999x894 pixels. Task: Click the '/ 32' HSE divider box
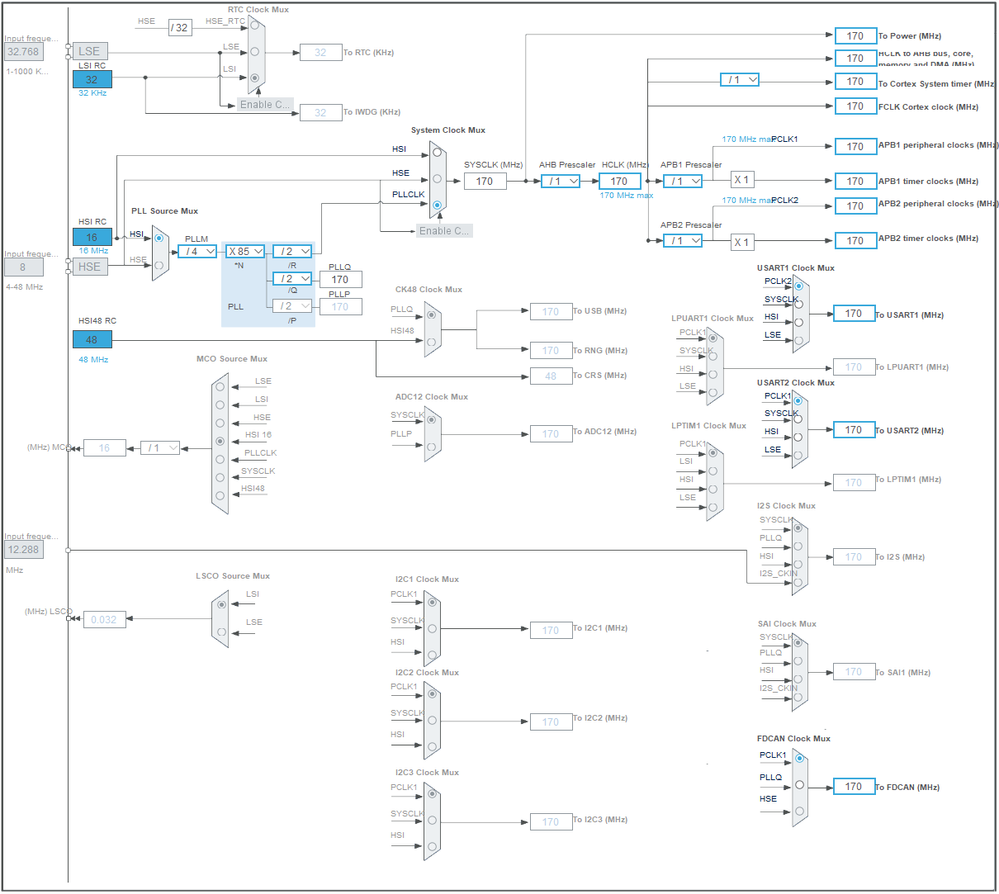(x=180, y=28)
